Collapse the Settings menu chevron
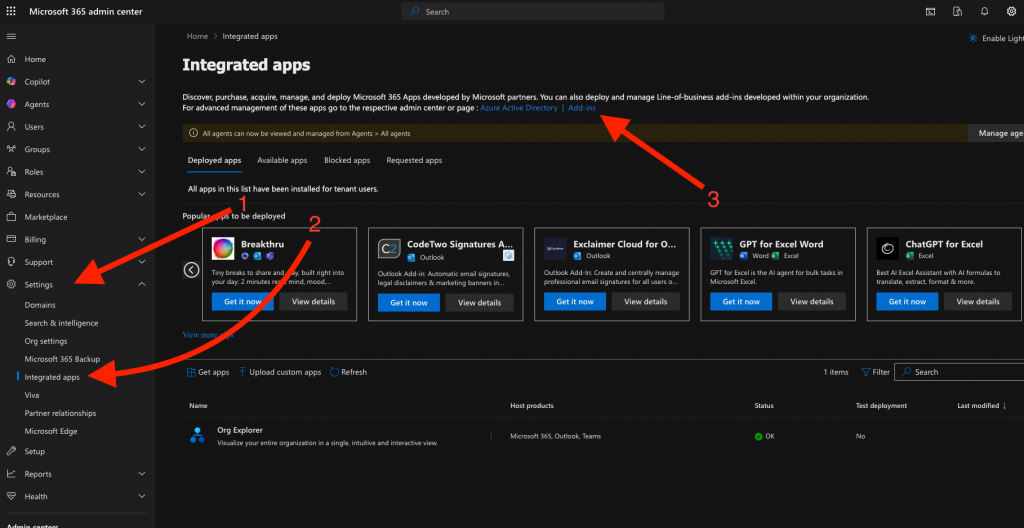The height and width of the screenshot is (528, 1024). click(142, 284)
